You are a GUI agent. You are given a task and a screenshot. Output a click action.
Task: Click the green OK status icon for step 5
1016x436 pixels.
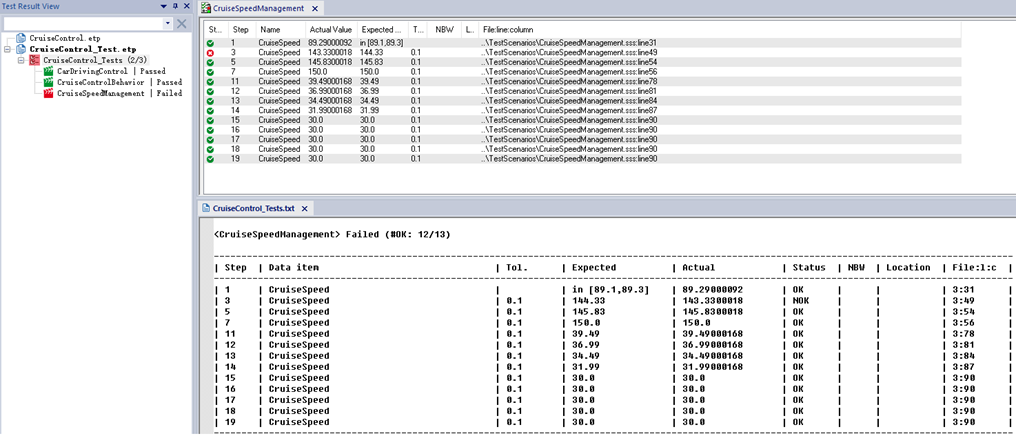pyautogui.click(x=211, y=62)
